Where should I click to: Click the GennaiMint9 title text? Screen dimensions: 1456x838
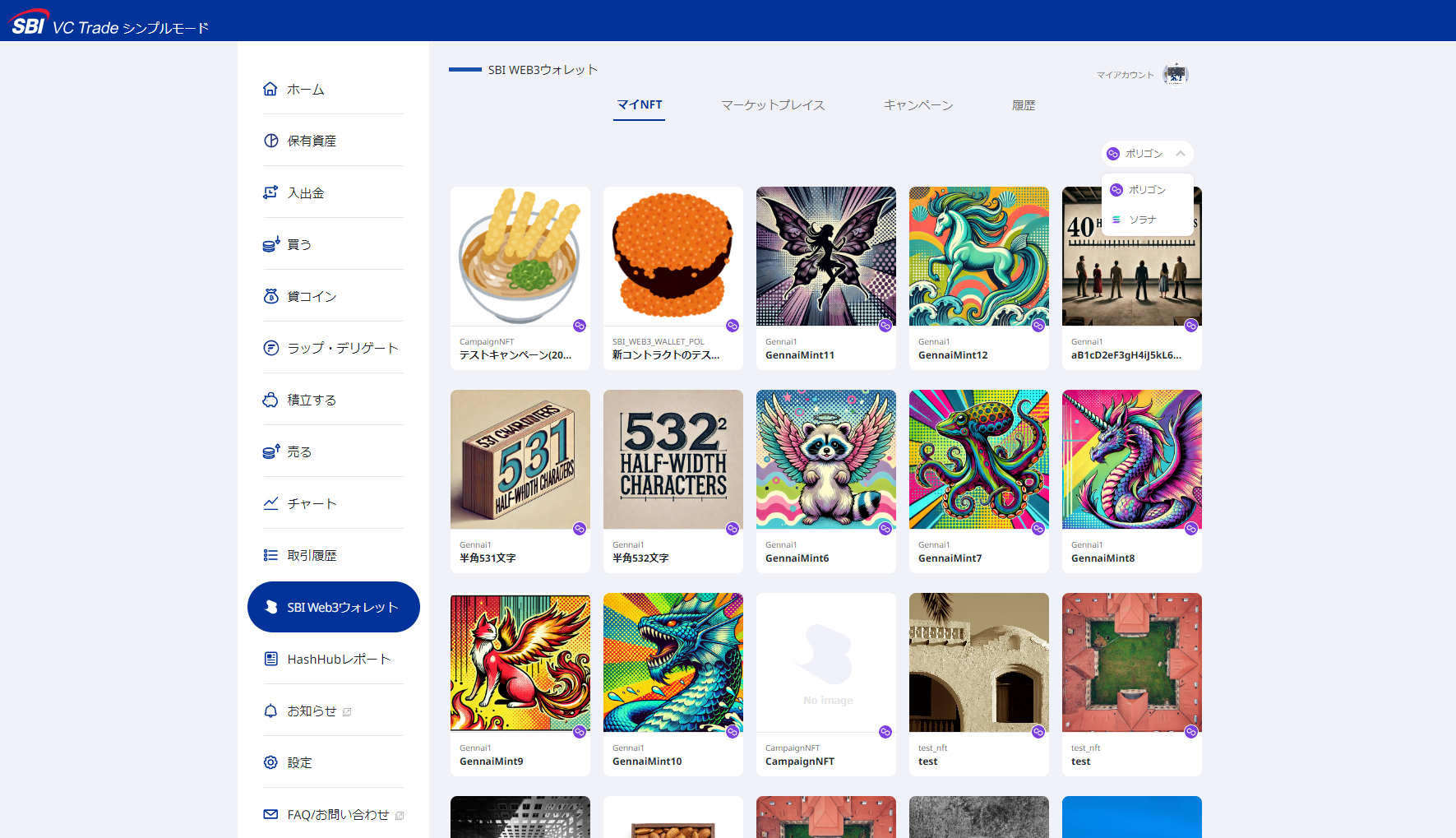[492, 762]
